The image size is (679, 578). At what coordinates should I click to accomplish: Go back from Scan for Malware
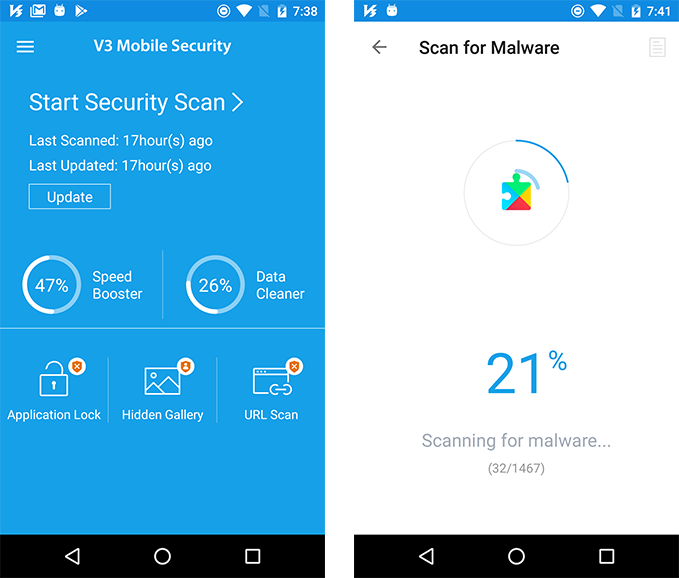[379, 47]
